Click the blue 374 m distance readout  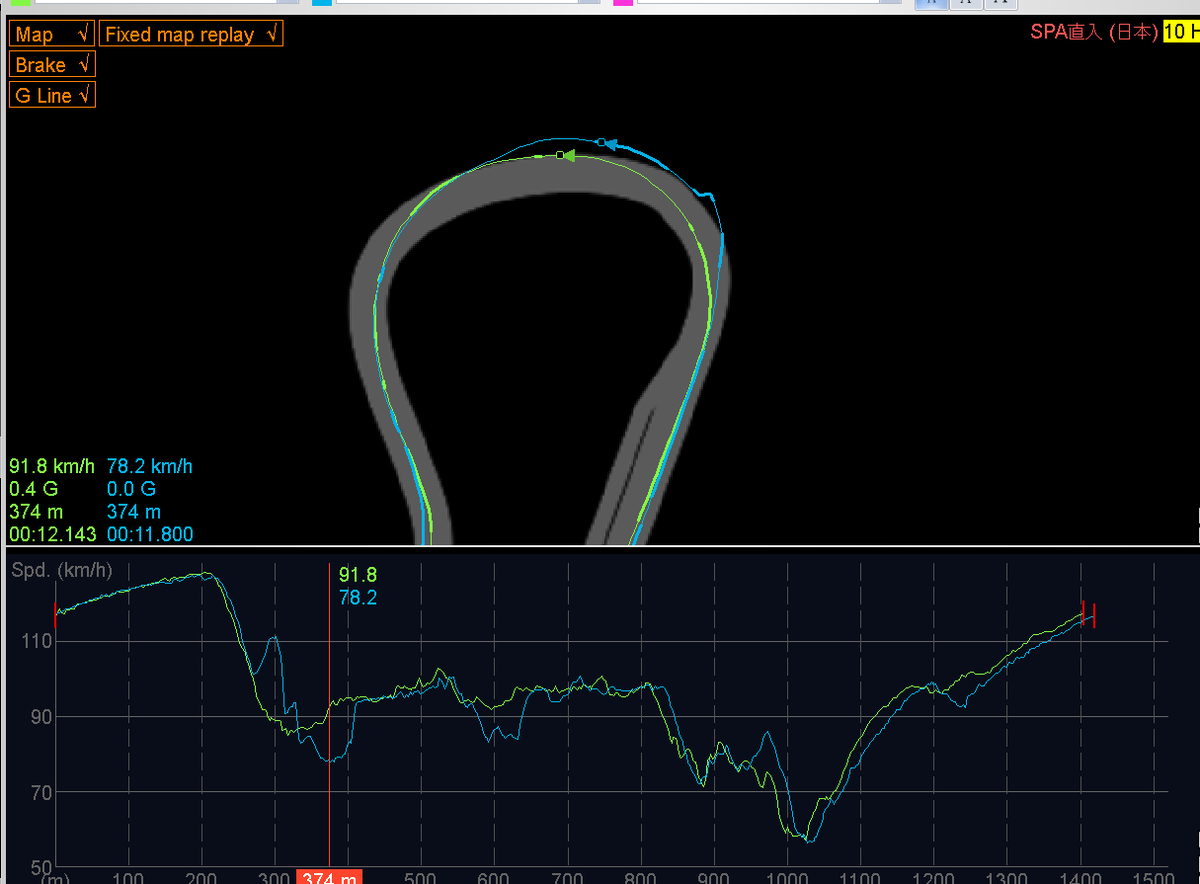[133, 512]
